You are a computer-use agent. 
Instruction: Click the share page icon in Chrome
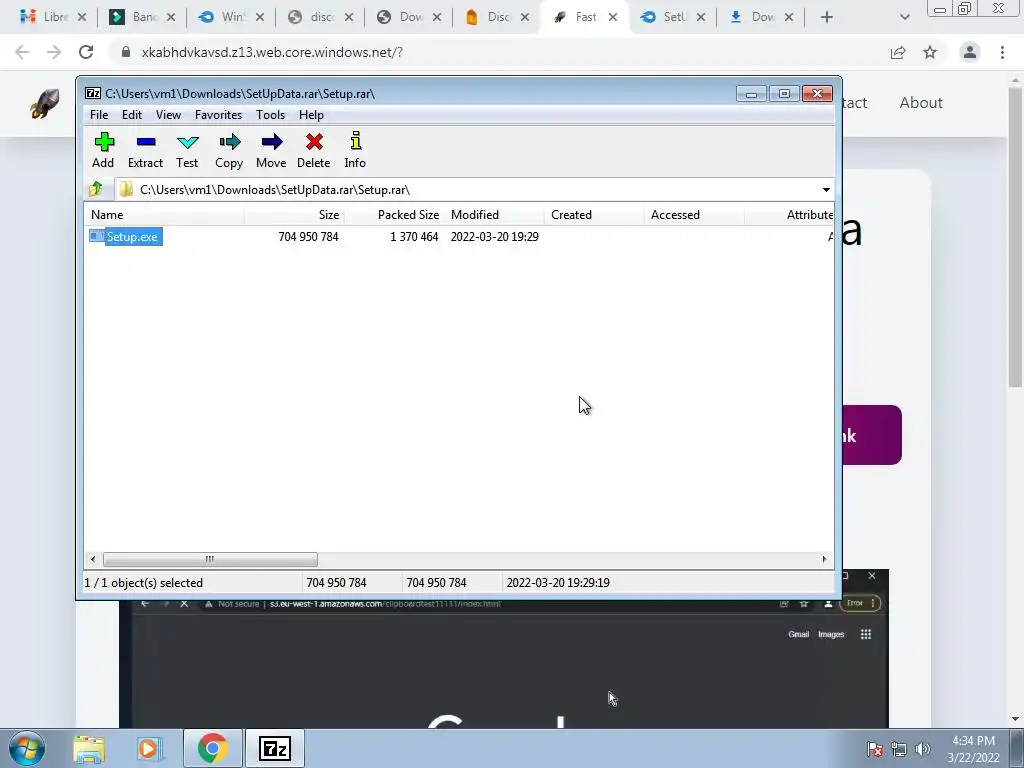tap(898, 52)
